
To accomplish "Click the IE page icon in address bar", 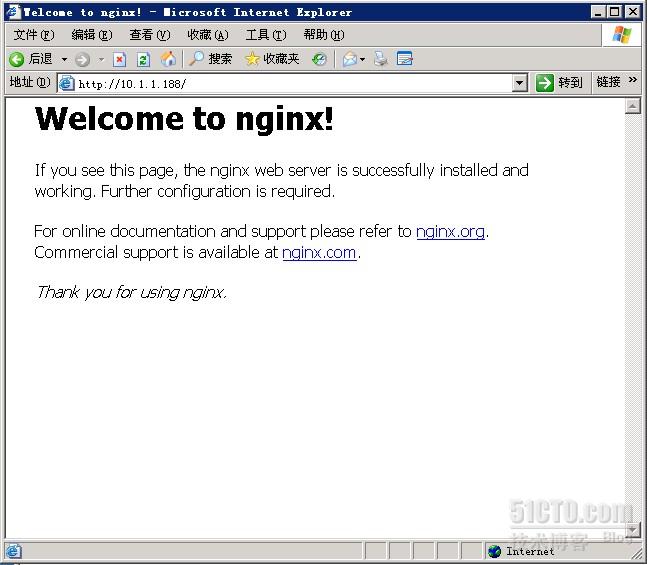I will click(66, 84).
